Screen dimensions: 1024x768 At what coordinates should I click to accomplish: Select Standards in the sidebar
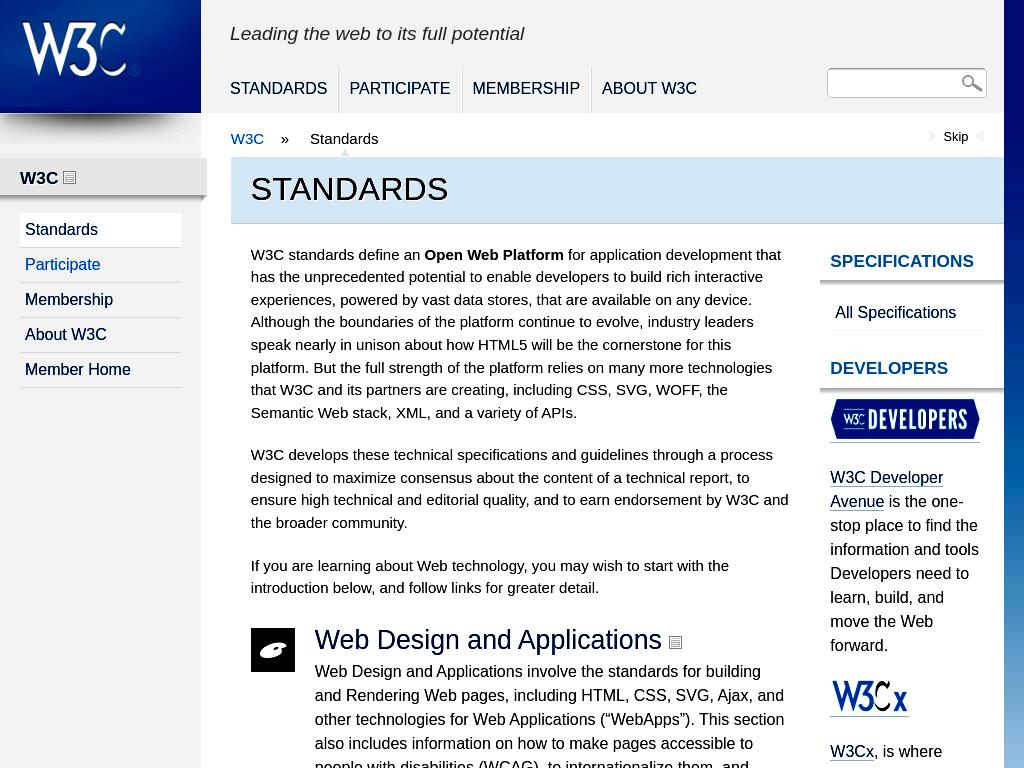click(x=101, y=229)
